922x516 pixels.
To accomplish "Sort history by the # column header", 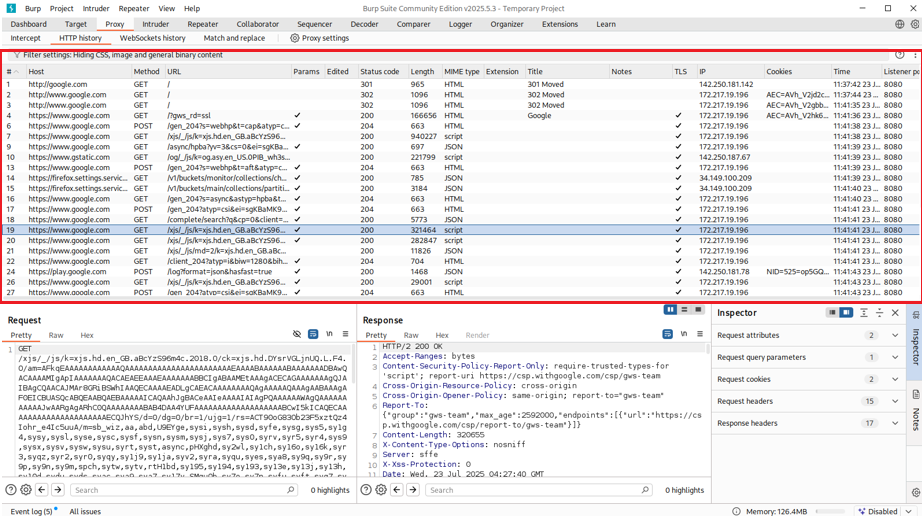I will pyautogui.click(x=13, y=72).
